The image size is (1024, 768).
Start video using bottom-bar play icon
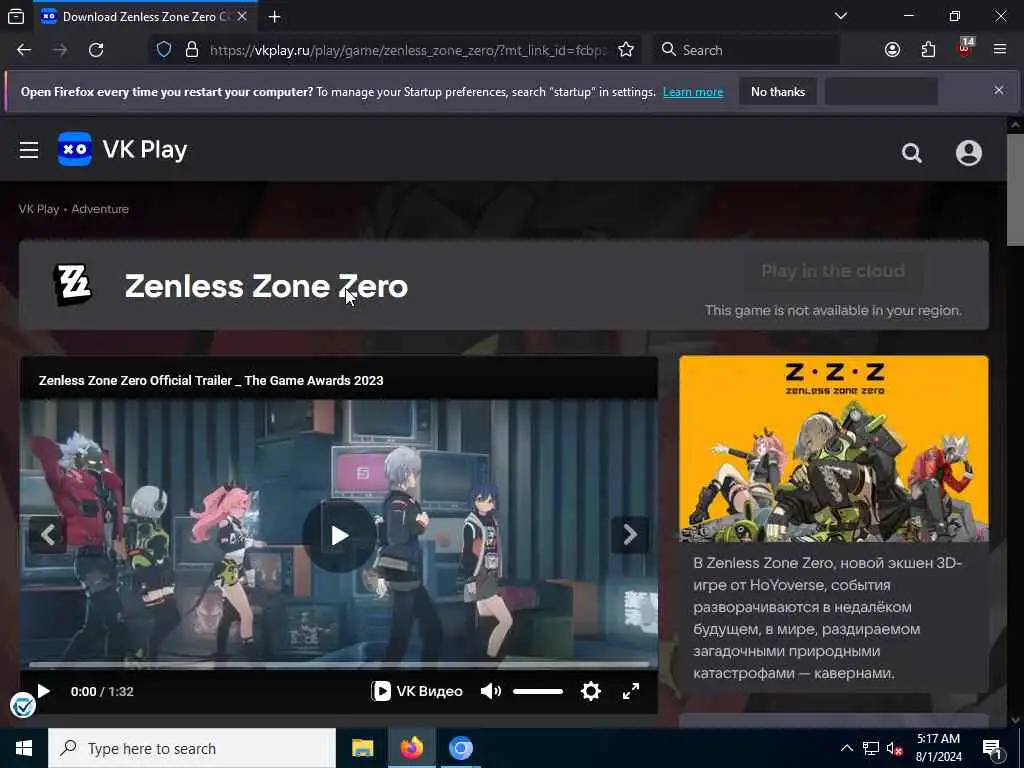pyautogui.click(x=44, y=691)
